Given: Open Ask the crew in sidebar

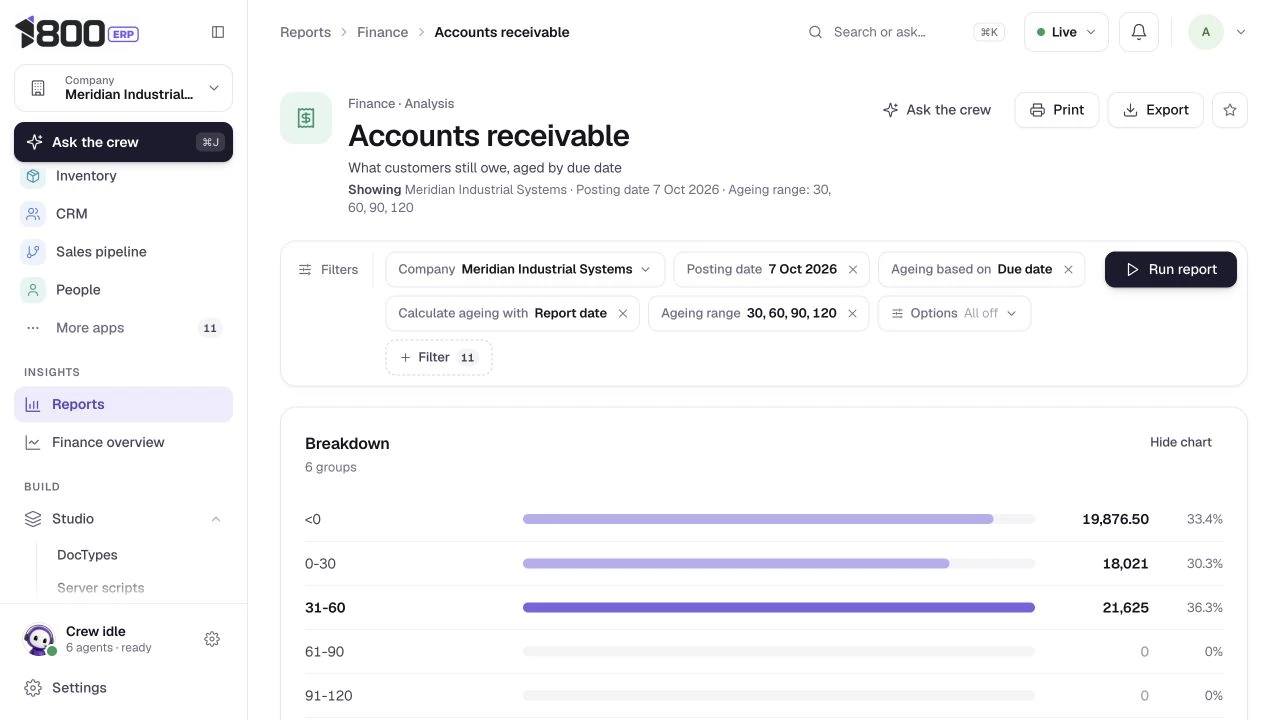Looking at the screenshot, I should 123,142.
